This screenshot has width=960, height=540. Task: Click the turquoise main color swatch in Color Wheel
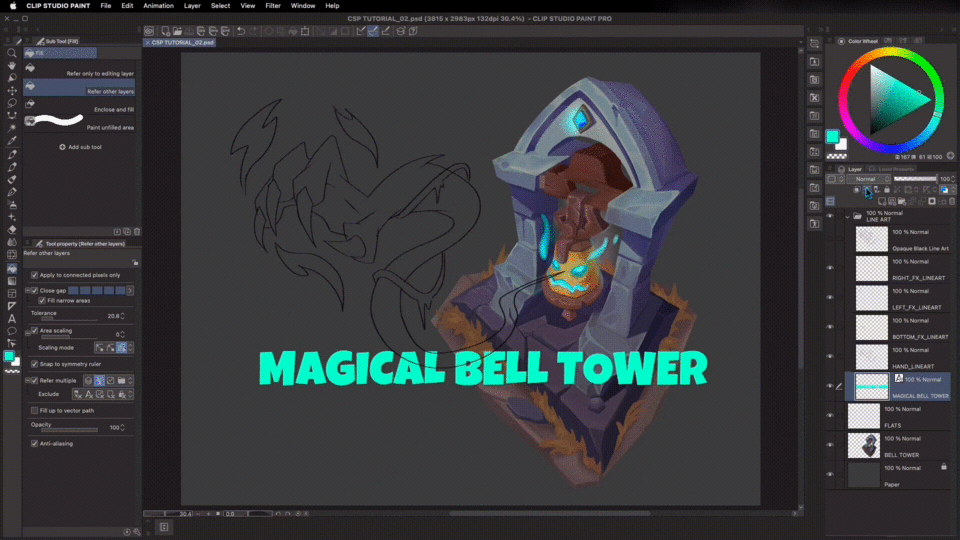(x=832, y=137)
